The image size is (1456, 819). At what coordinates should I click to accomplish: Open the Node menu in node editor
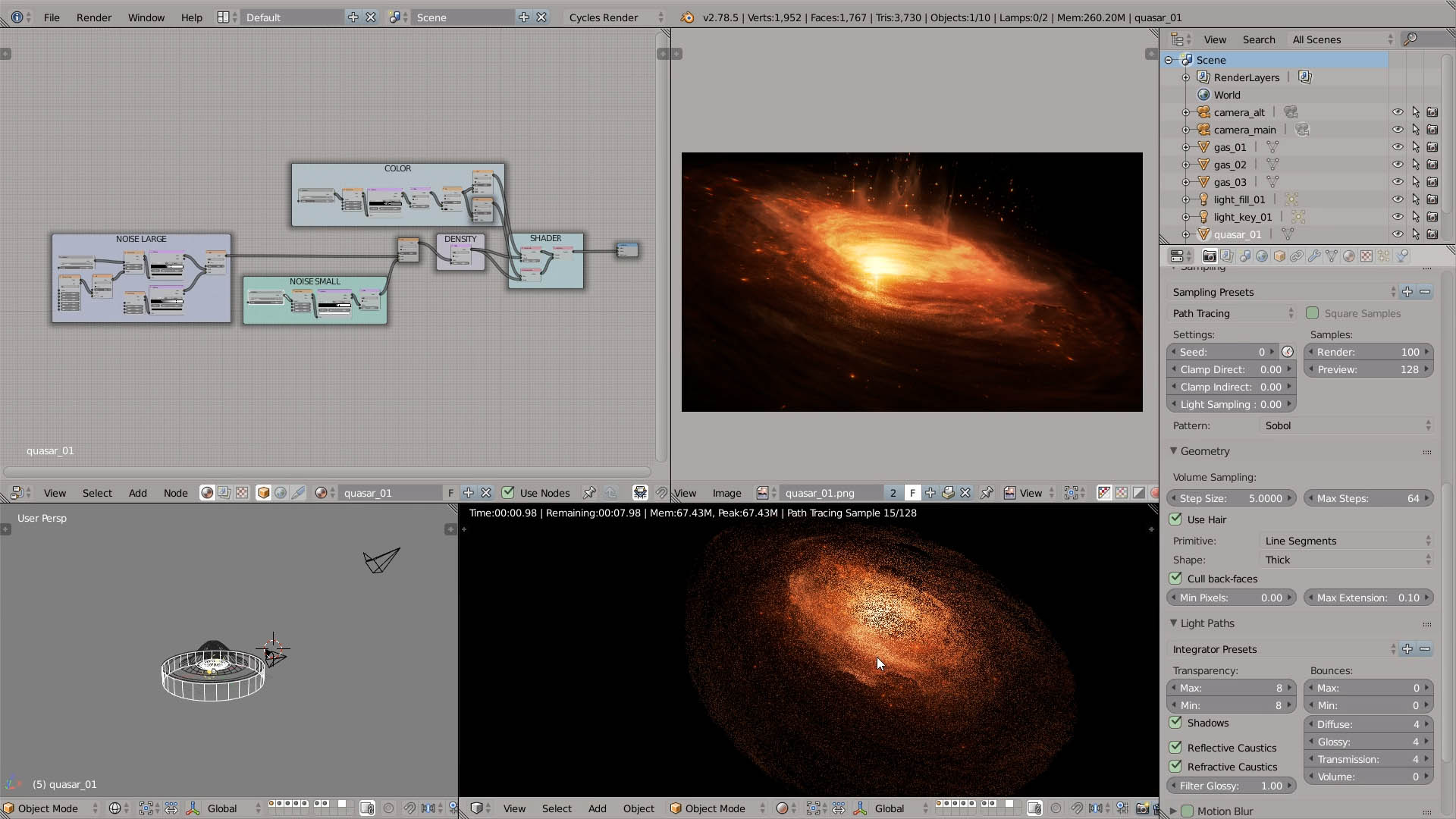coord(175,493)
